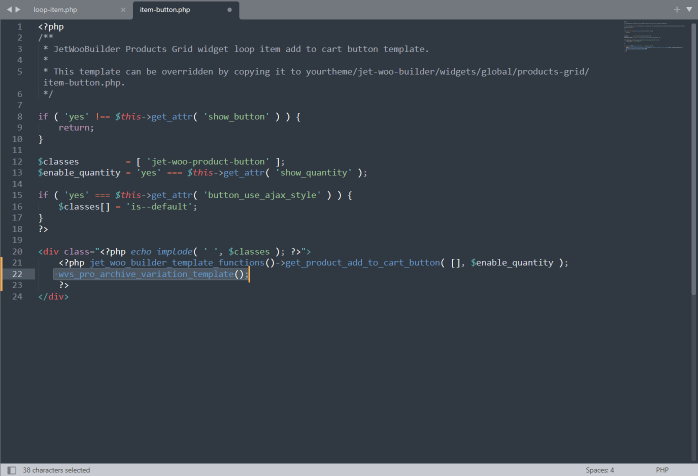Open the tab list dropdown arrow
The width and height of the screenshot is (698, 476).
coord(690,9)
